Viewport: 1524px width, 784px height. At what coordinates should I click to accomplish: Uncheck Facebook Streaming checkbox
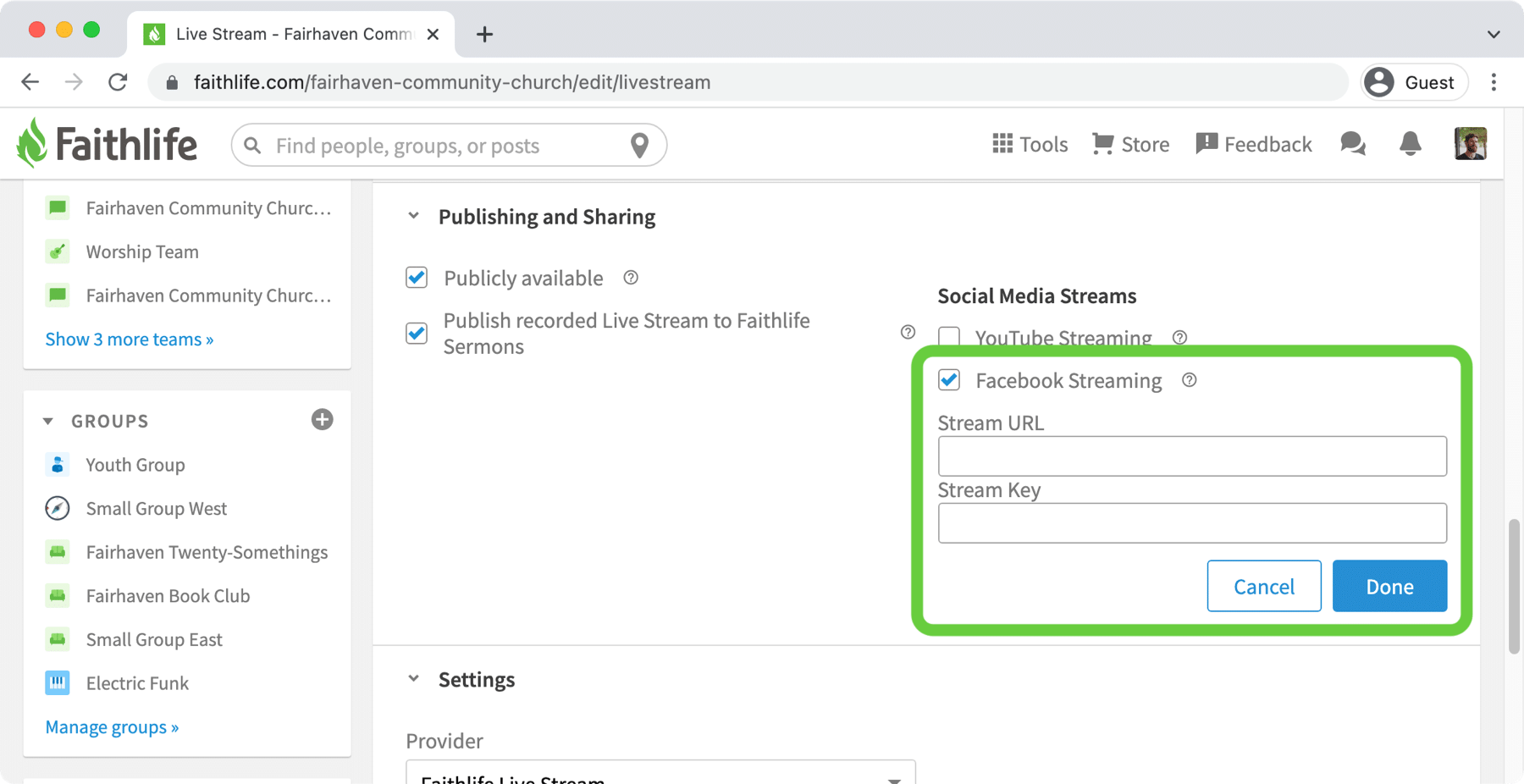tap(949, 380)
